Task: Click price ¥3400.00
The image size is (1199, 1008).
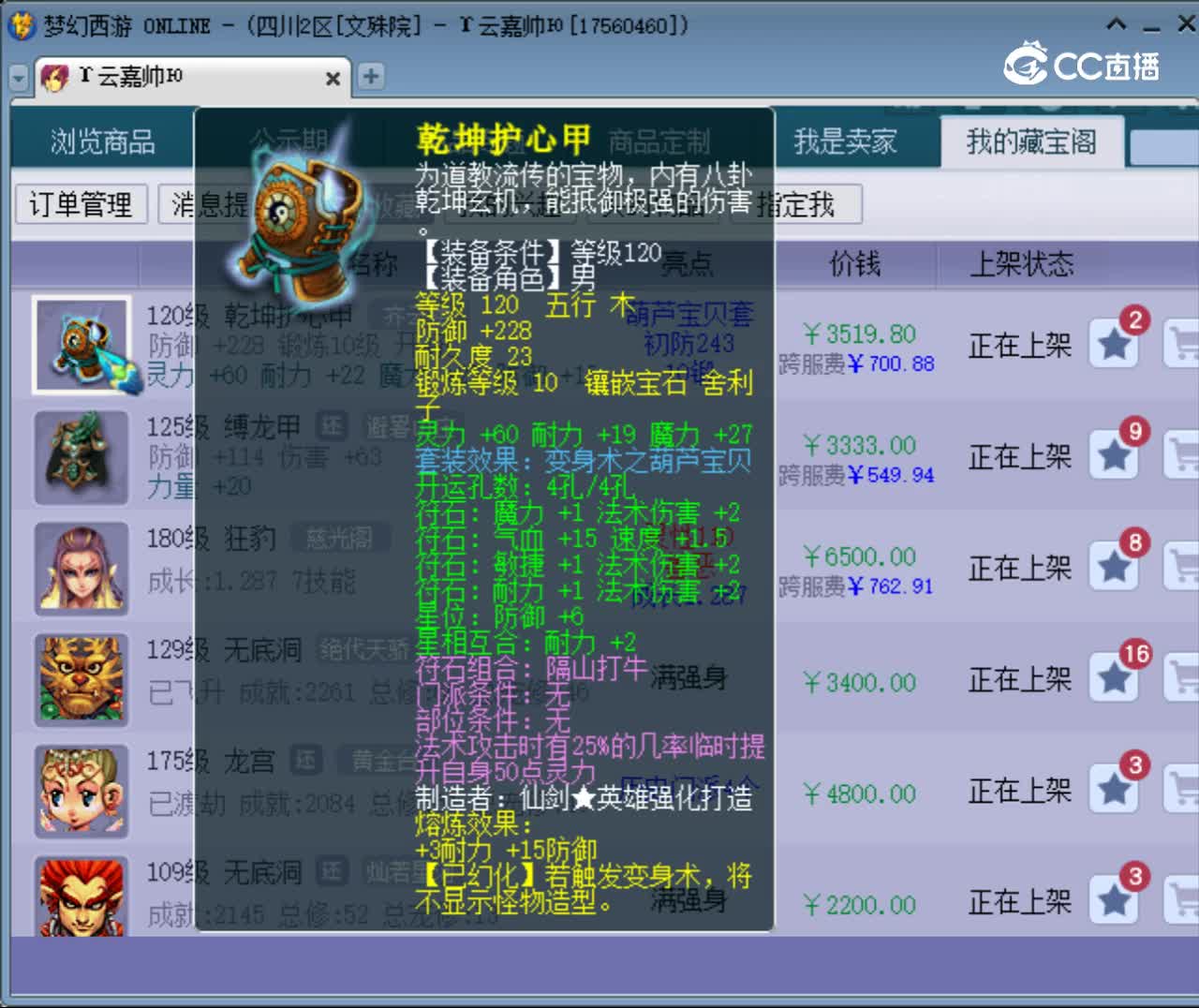Action: pyautogui.click(x=860, y=683)
